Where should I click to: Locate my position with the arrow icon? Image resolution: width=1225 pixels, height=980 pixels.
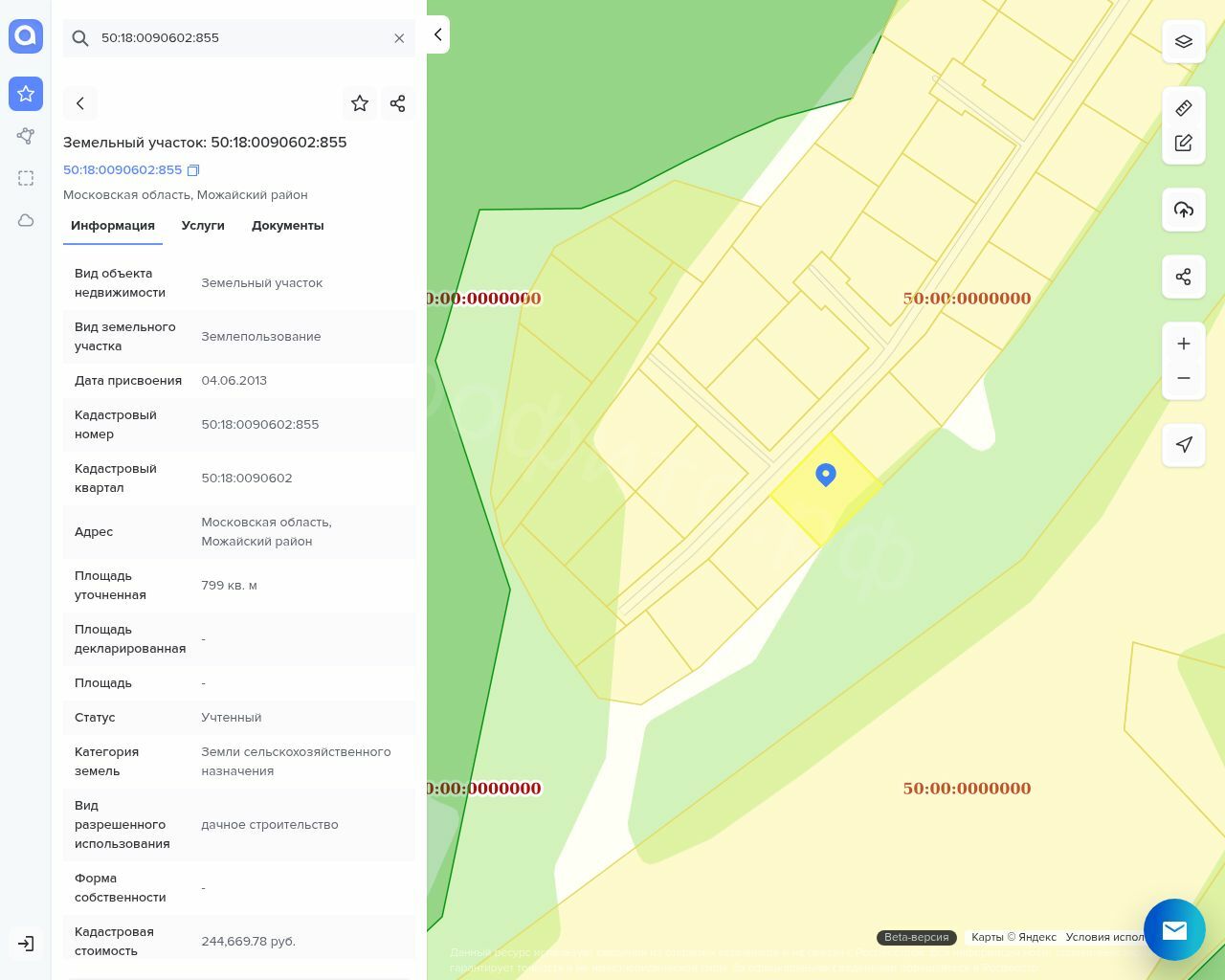pos(1184,444)
